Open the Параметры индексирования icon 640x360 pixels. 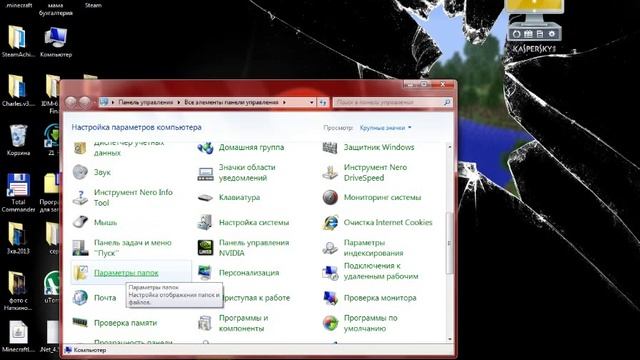[x=330, y=248]
